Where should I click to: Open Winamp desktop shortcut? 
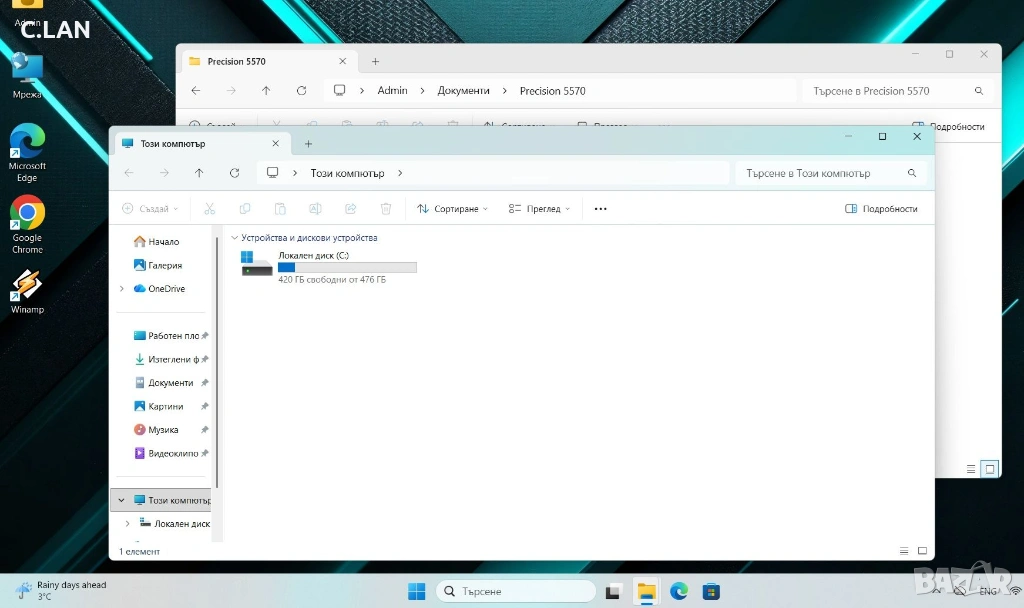(x=27, y=290)
